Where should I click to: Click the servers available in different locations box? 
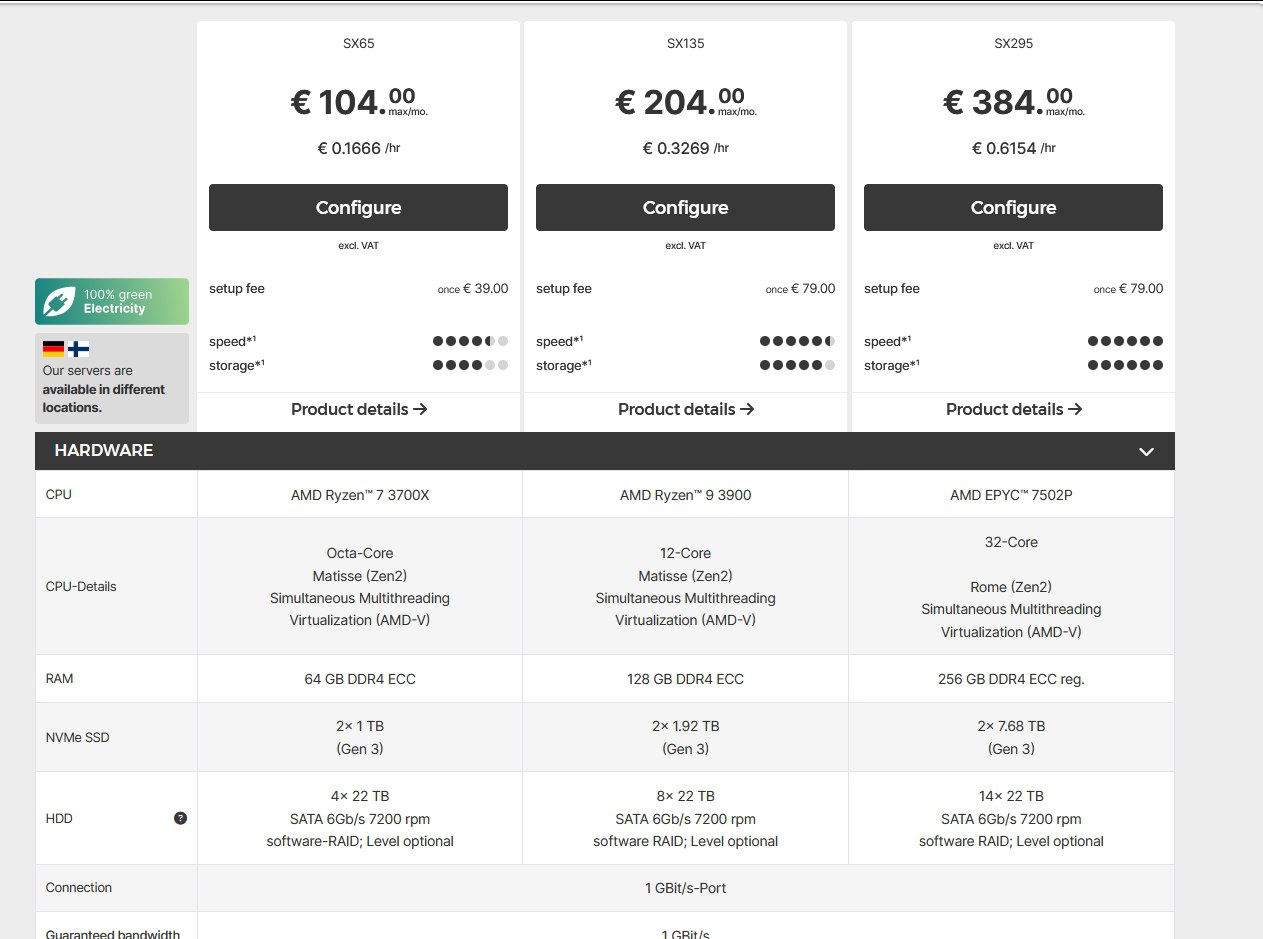click(112, 378)
